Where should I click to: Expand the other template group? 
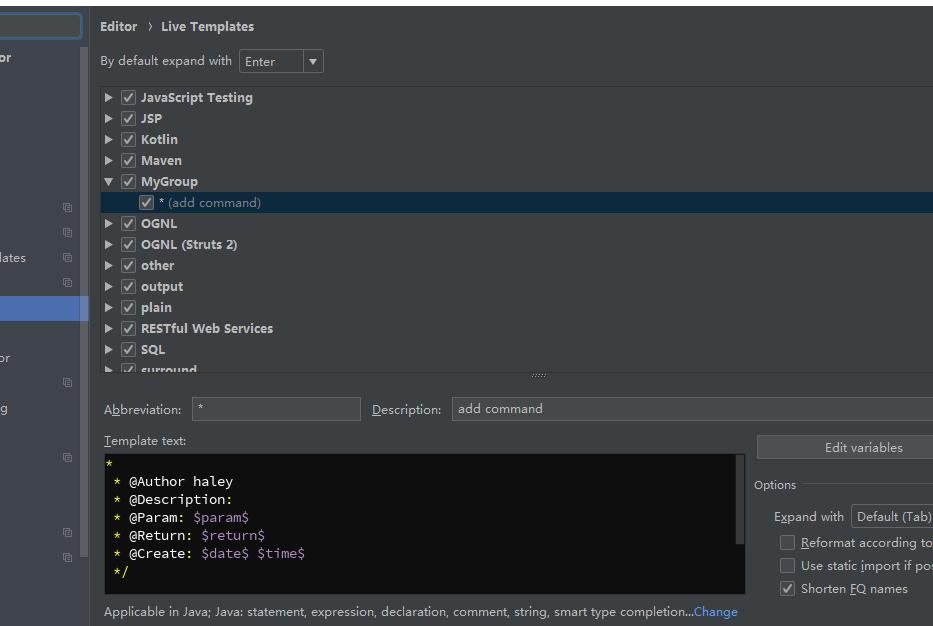[108, 265]
